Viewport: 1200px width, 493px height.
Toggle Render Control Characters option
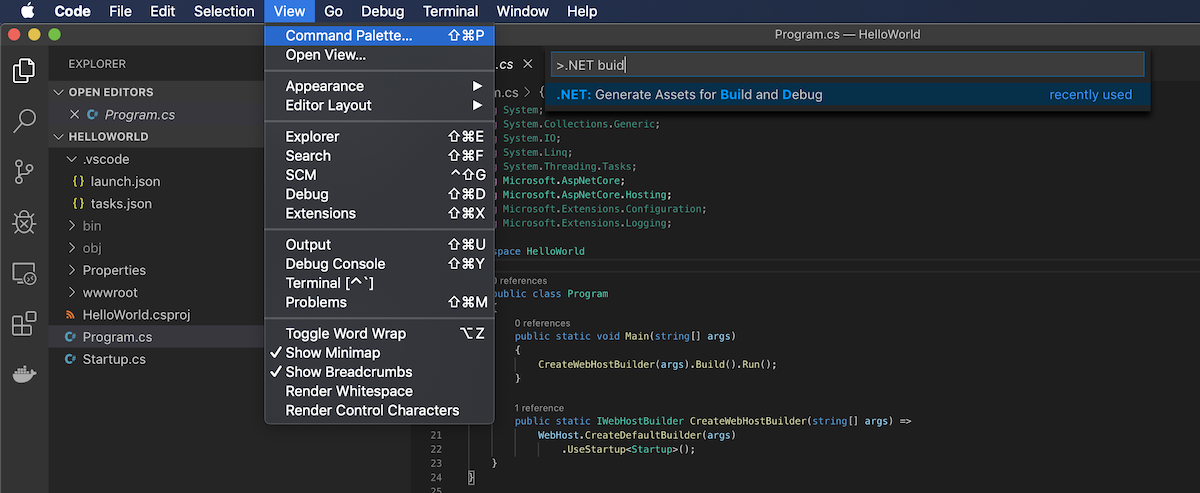click(x=379, y=410)
